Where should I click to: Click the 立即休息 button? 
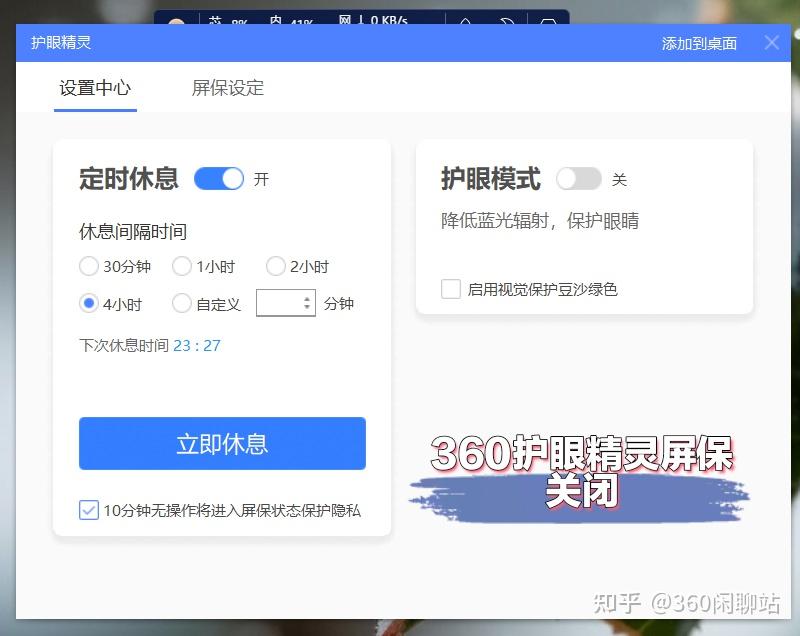222,443
